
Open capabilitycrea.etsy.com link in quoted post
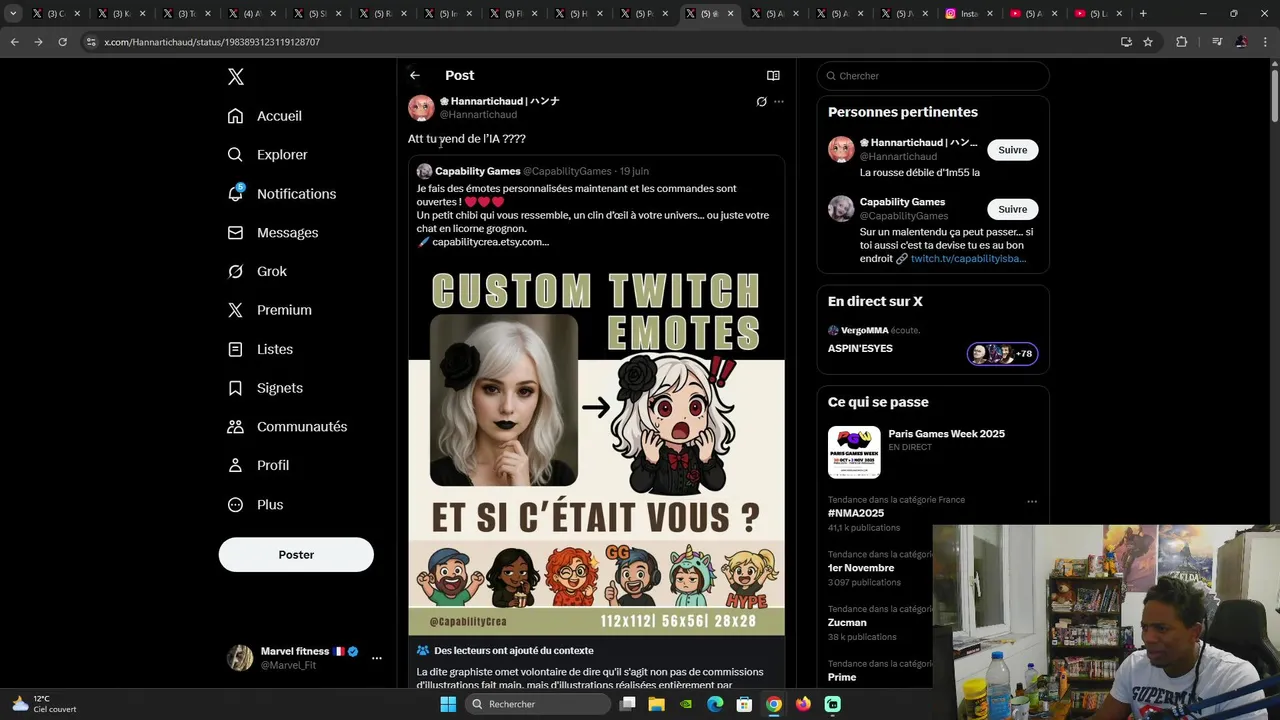point(490,242)
